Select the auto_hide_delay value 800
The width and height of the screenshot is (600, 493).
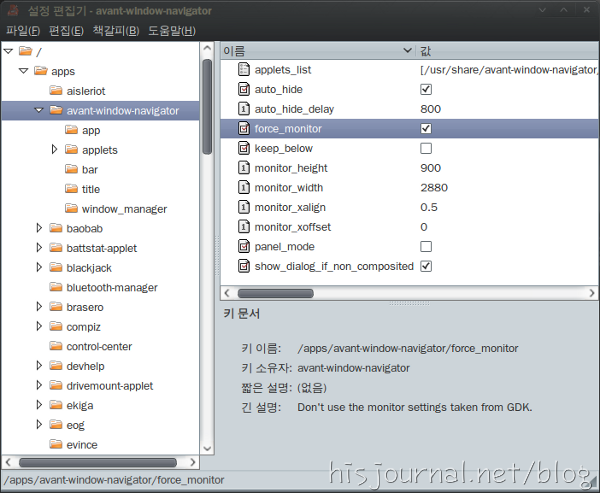pyautogui.click(x=430, y=109)
